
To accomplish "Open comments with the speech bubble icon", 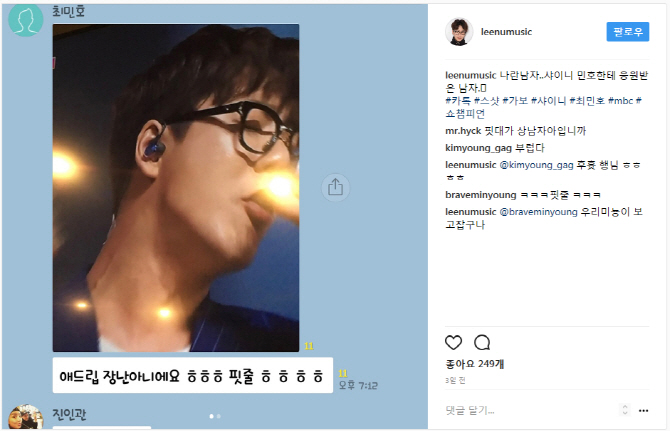I will click(x=482, y=343).
